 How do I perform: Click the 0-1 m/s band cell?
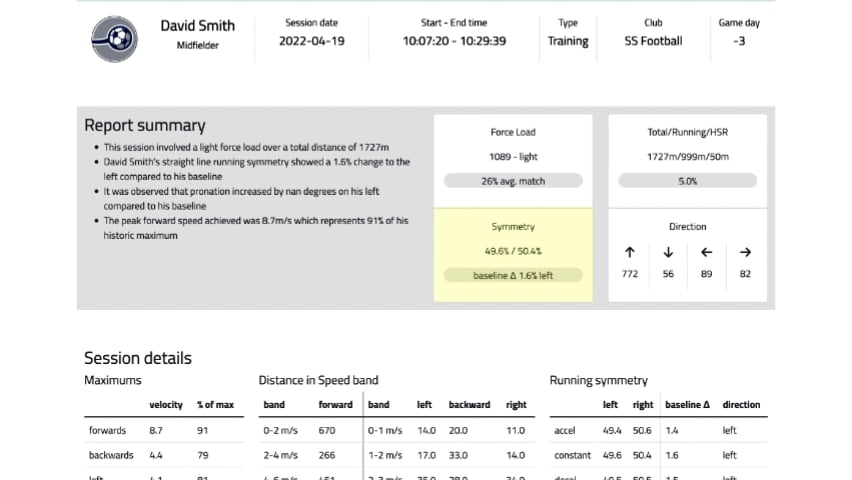(385, 431)
